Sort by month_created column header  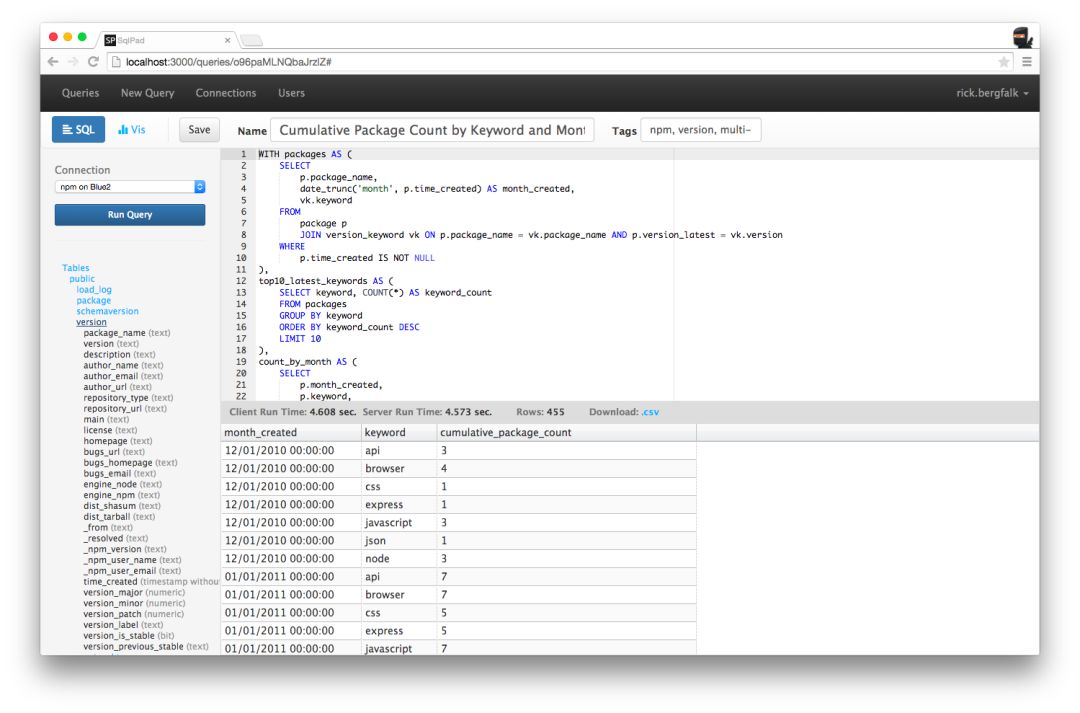[291, 433]
